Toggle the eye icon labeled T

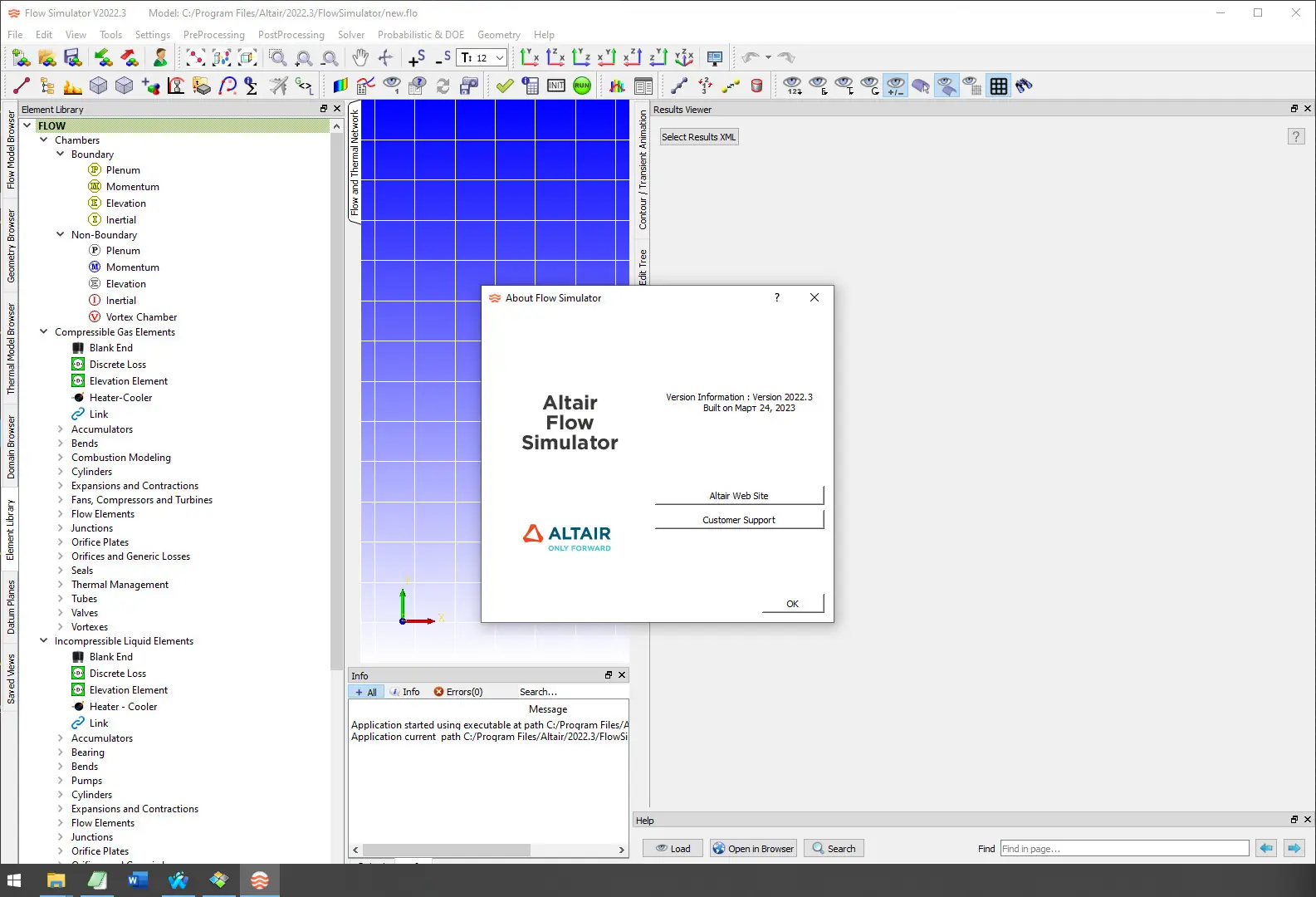pos(844,86)
